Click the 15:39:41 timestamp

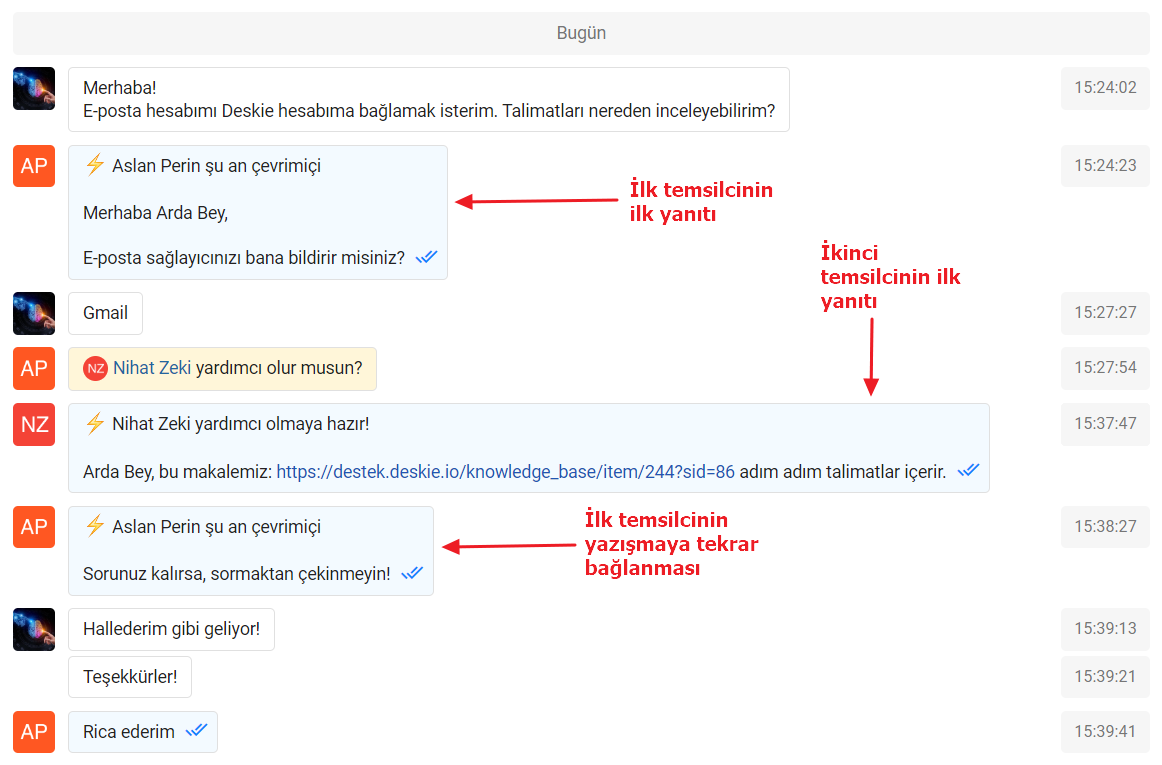[x=1105, y=732]
